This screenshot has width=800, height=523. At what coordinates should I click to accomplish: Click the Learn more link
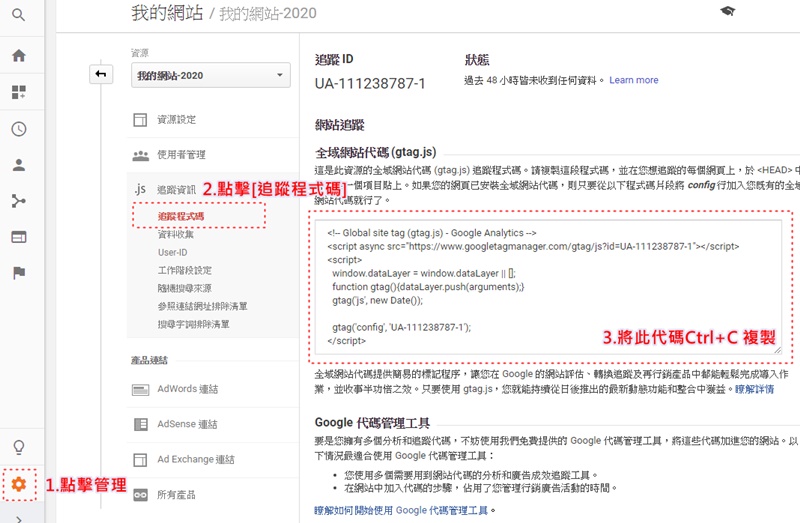(634, 80)
